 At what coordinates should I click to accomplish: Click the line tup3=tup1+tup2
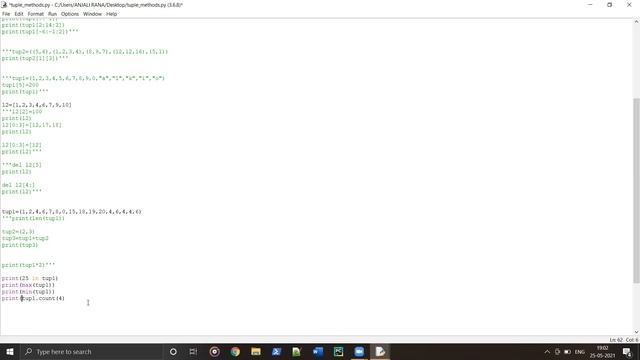point(25,238)
